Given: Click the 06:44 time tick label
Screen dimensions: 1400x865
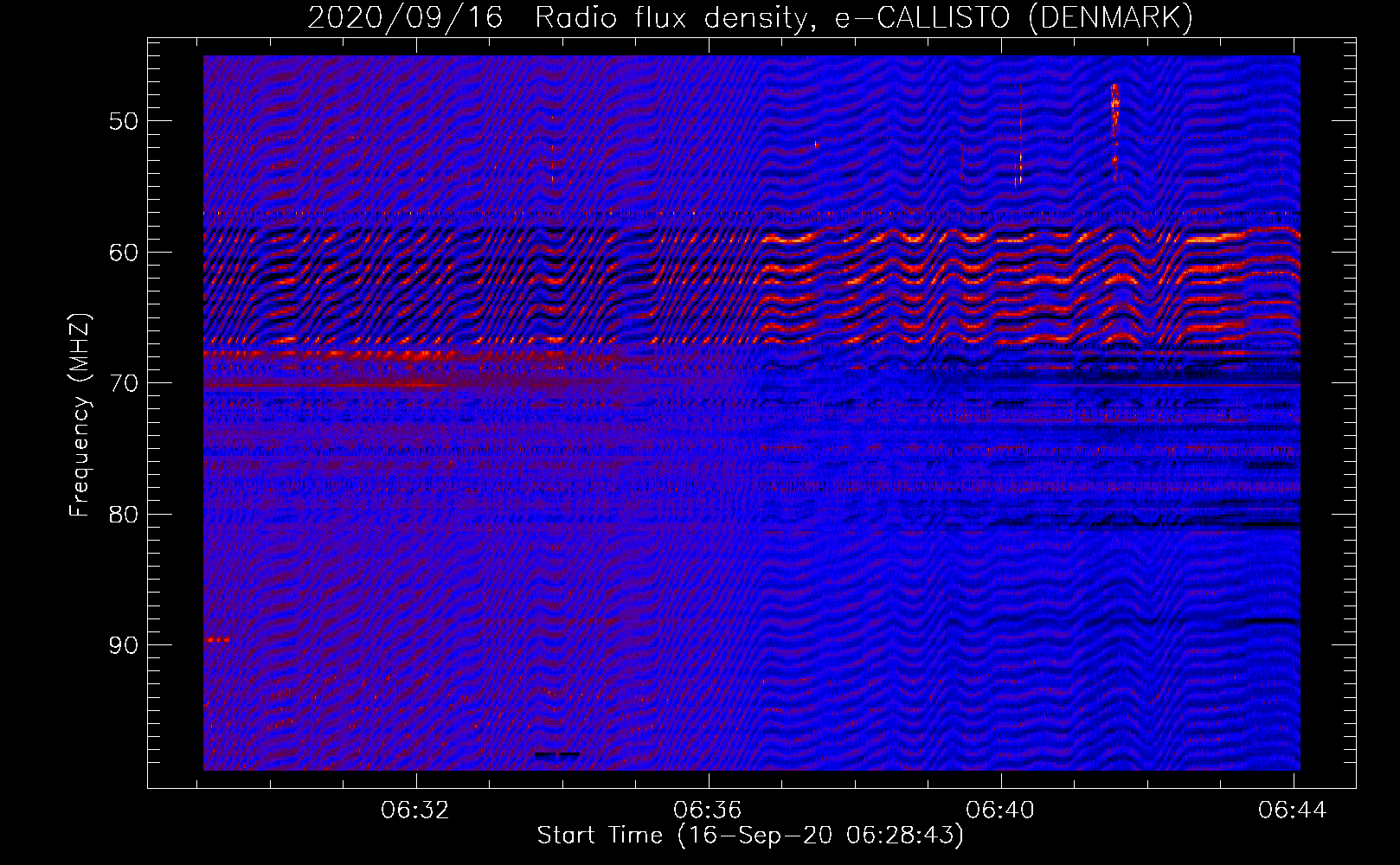Looking at the screenshot, I should click(1293, 810).
